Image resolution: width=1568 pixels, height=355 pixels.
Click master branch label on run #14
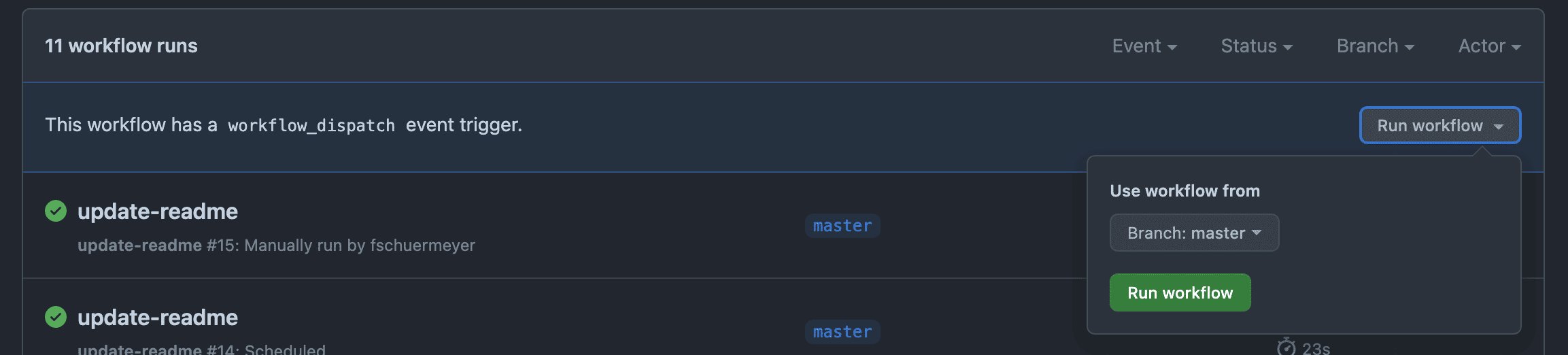click(x=842, y=332)
